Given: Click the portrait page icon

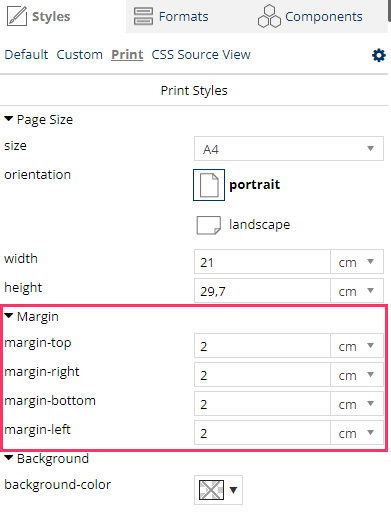Looking at the screenshot, I should (209, 185).
